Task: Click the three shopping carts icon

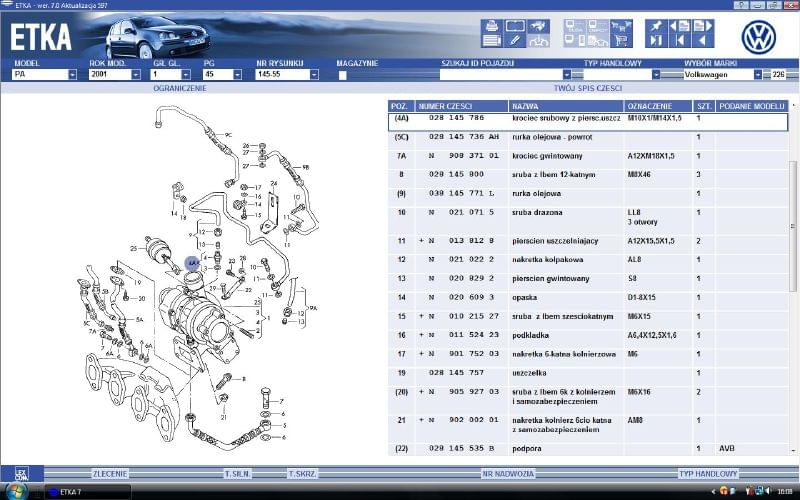Action: [621, 26]
